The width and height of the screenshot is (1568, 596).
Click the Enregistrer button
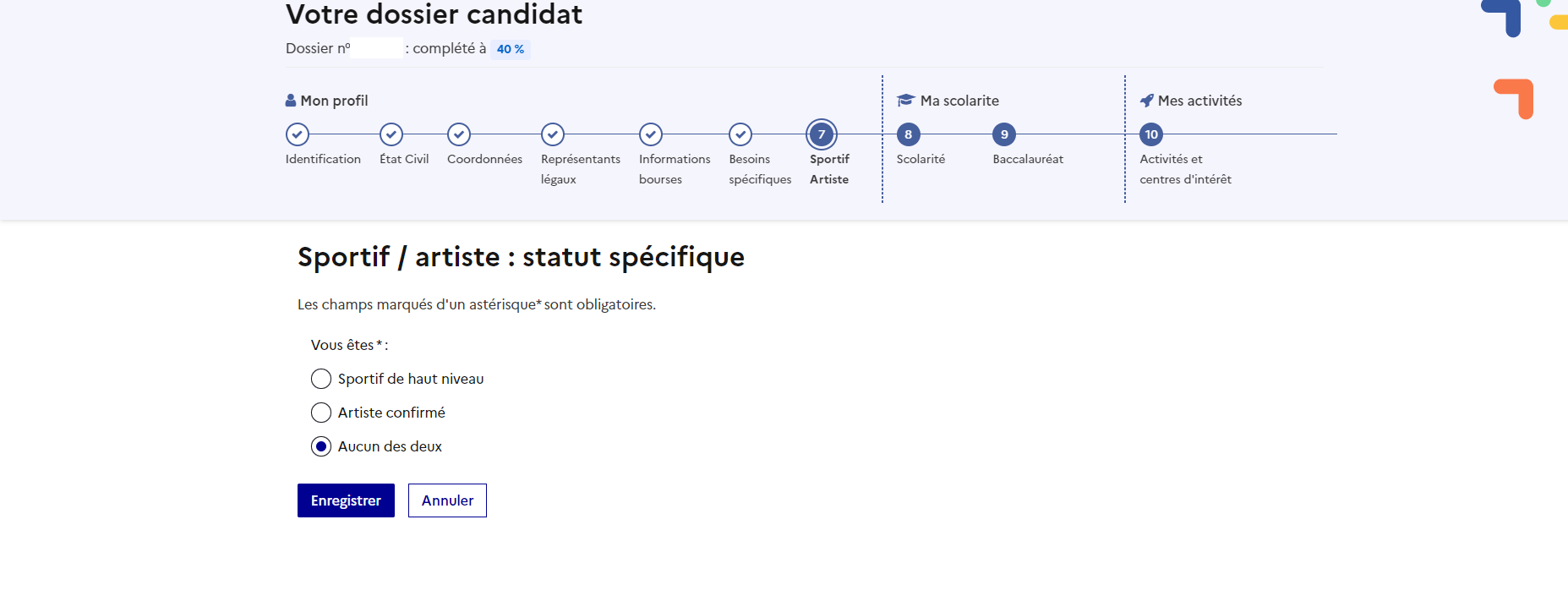point(346,500)
